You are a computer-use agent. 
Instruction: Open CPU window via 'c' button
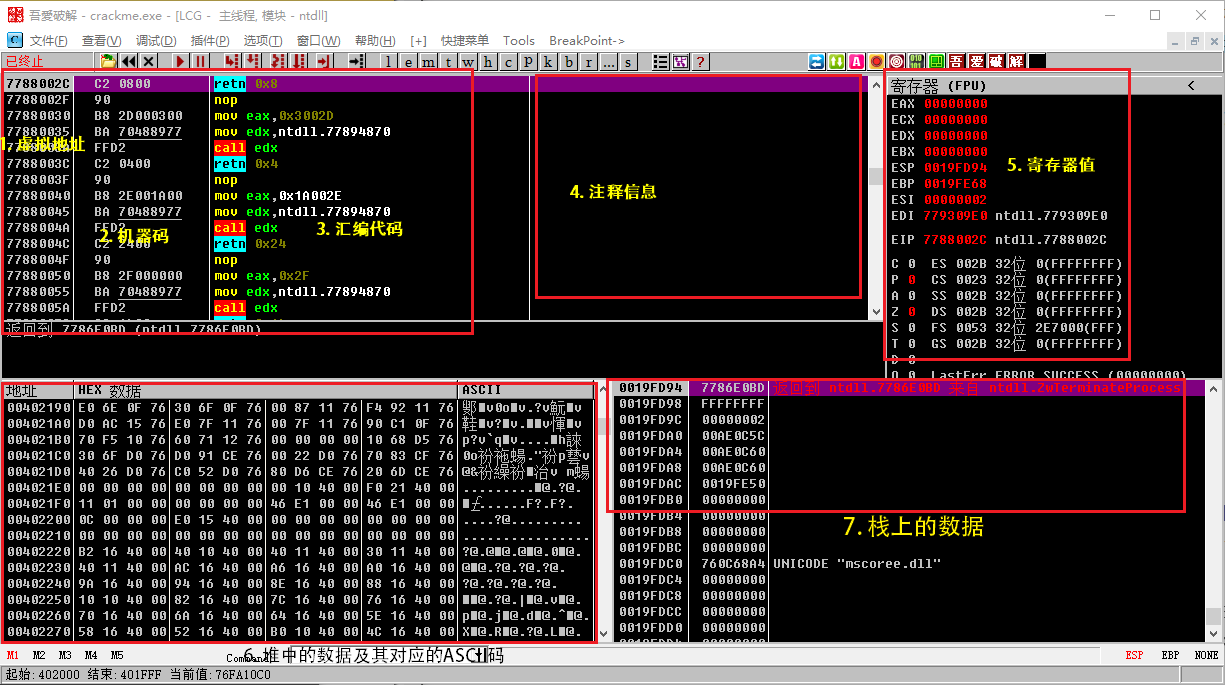pyautogui.click(x=507, y=62)
